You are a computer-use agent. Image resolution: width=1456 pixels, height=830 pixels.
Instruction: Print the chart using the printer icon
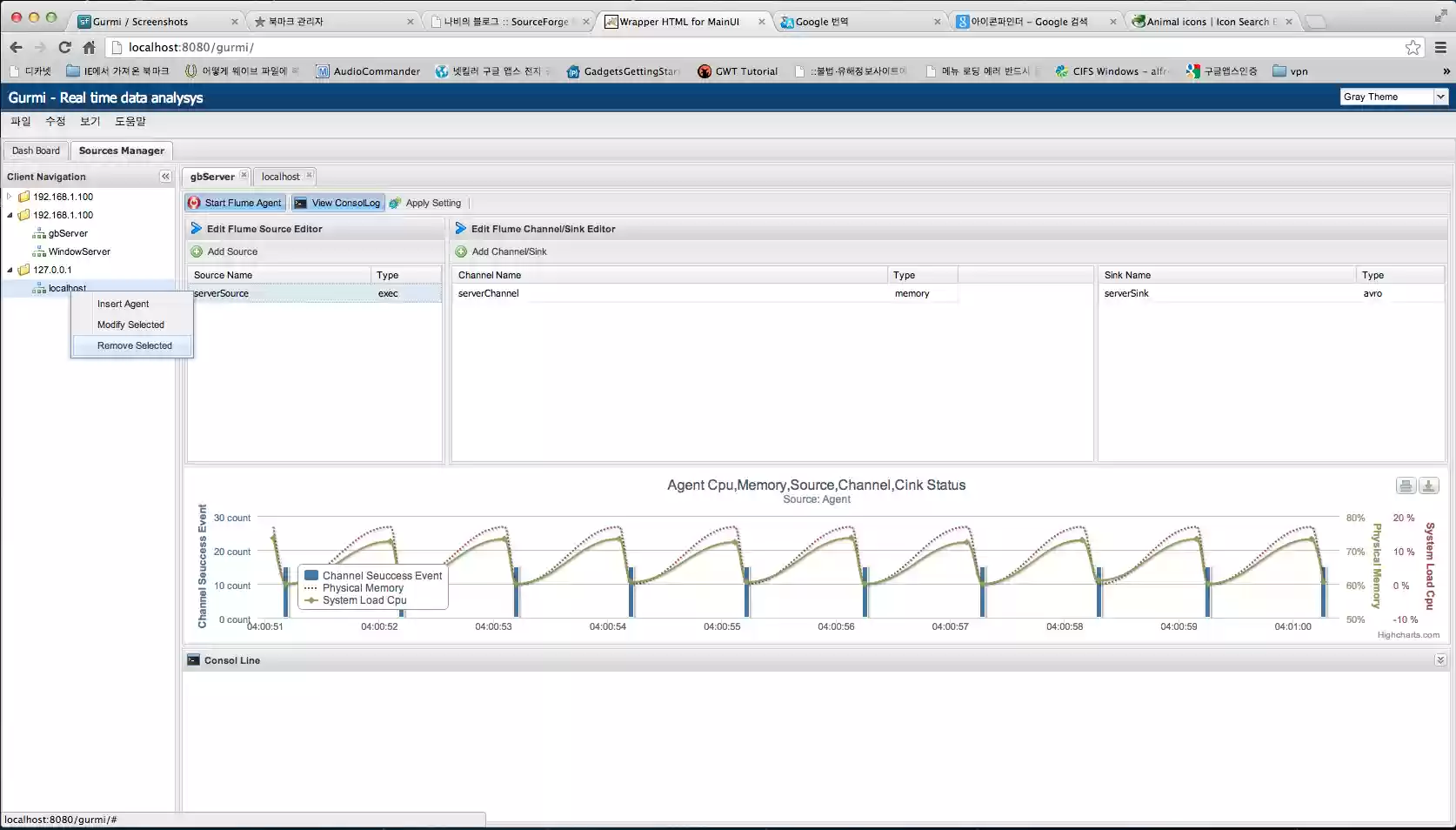click(x=1406, y=485)
